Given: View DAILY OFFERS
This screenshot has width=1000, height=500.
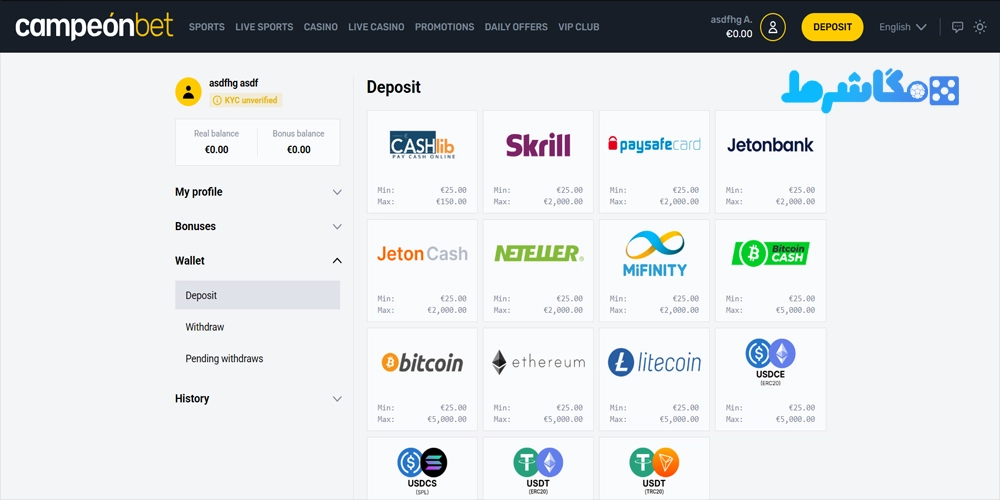Looking at the screenshot, I should (x=516, y=27).
